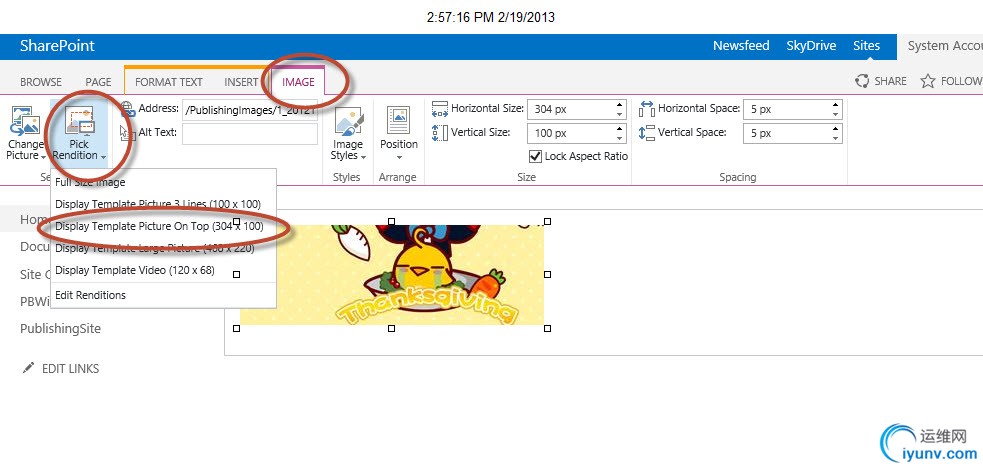Click the Address globe icon
983x470 pixels.
127,108
